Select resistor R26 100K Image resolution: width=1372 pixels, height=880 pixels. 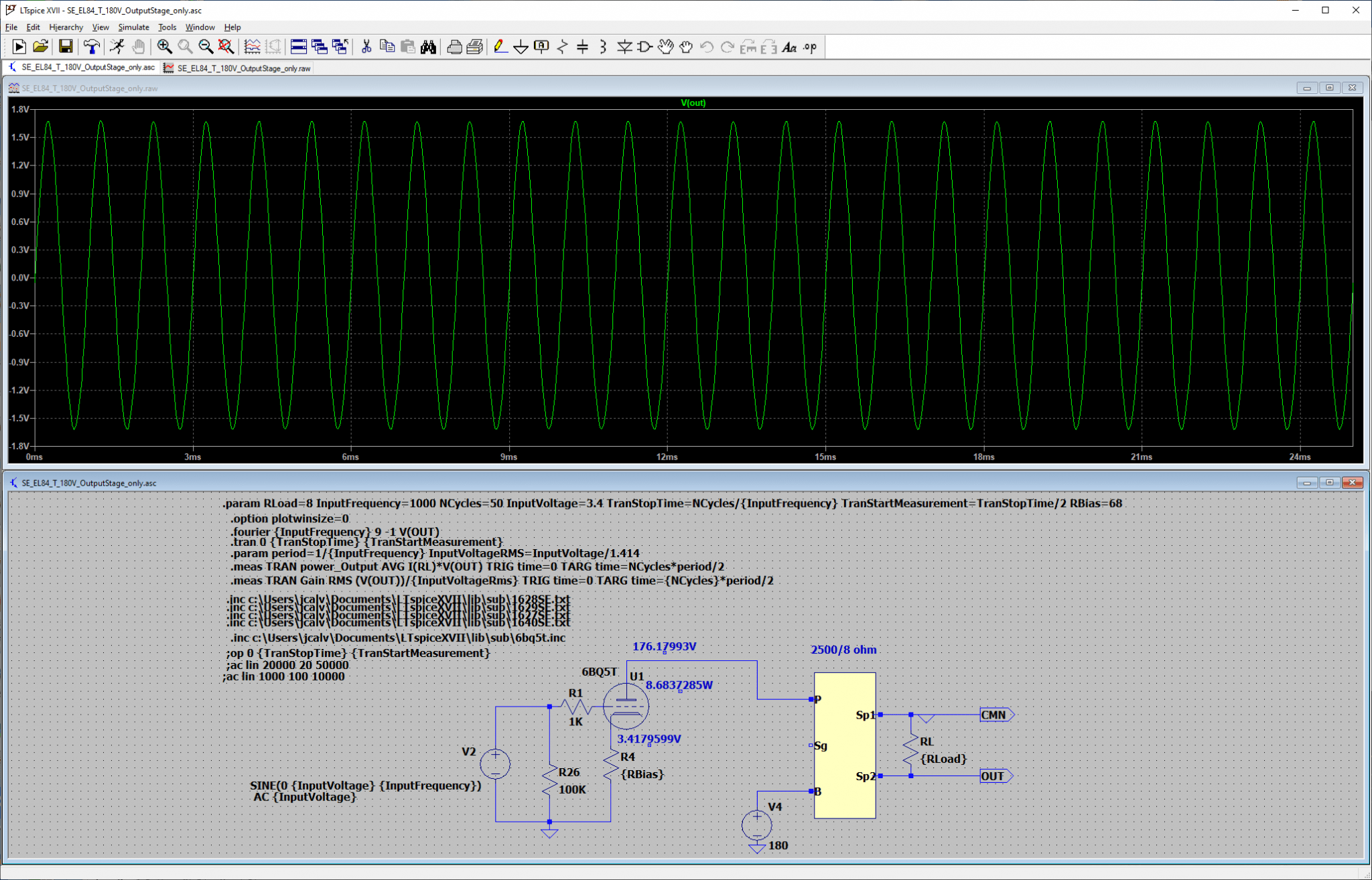549,780
